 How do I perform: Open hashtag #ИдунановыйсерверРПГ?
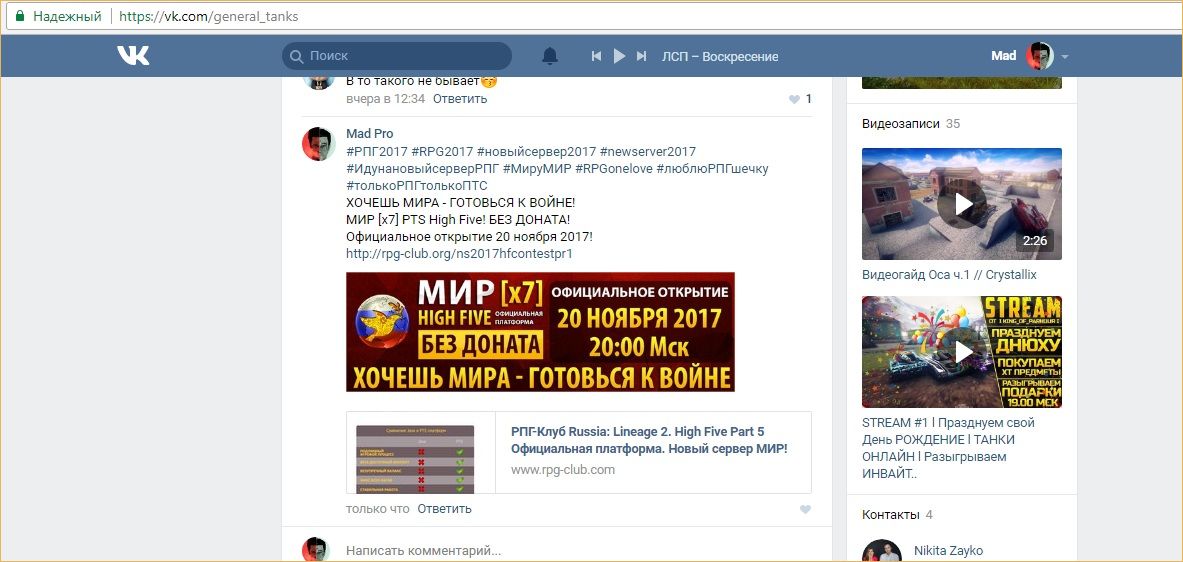[x=422, y=169]
